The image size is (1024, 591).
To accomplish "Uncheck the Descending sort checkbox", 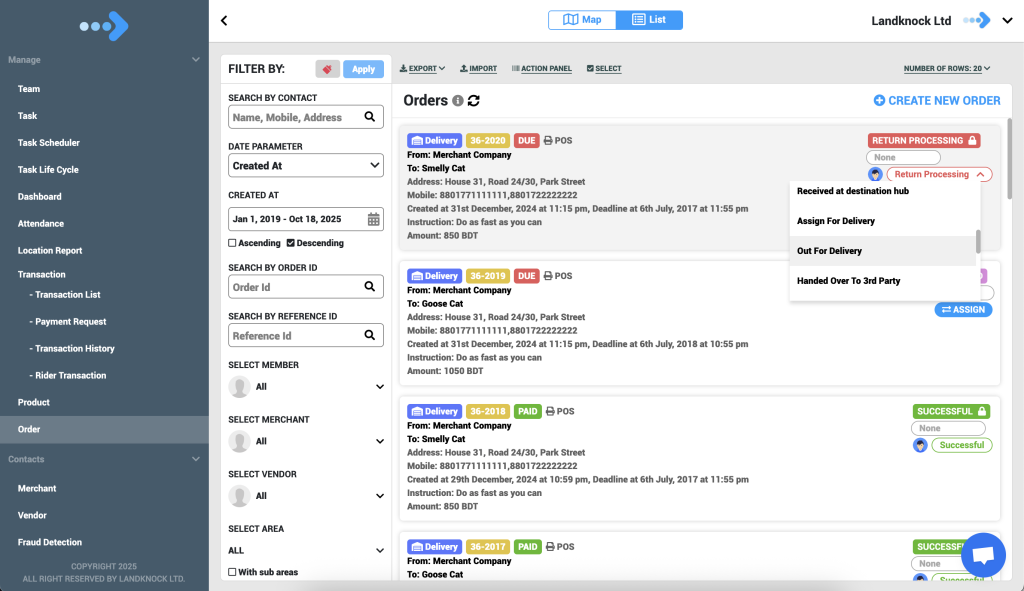I will (291, 243).
